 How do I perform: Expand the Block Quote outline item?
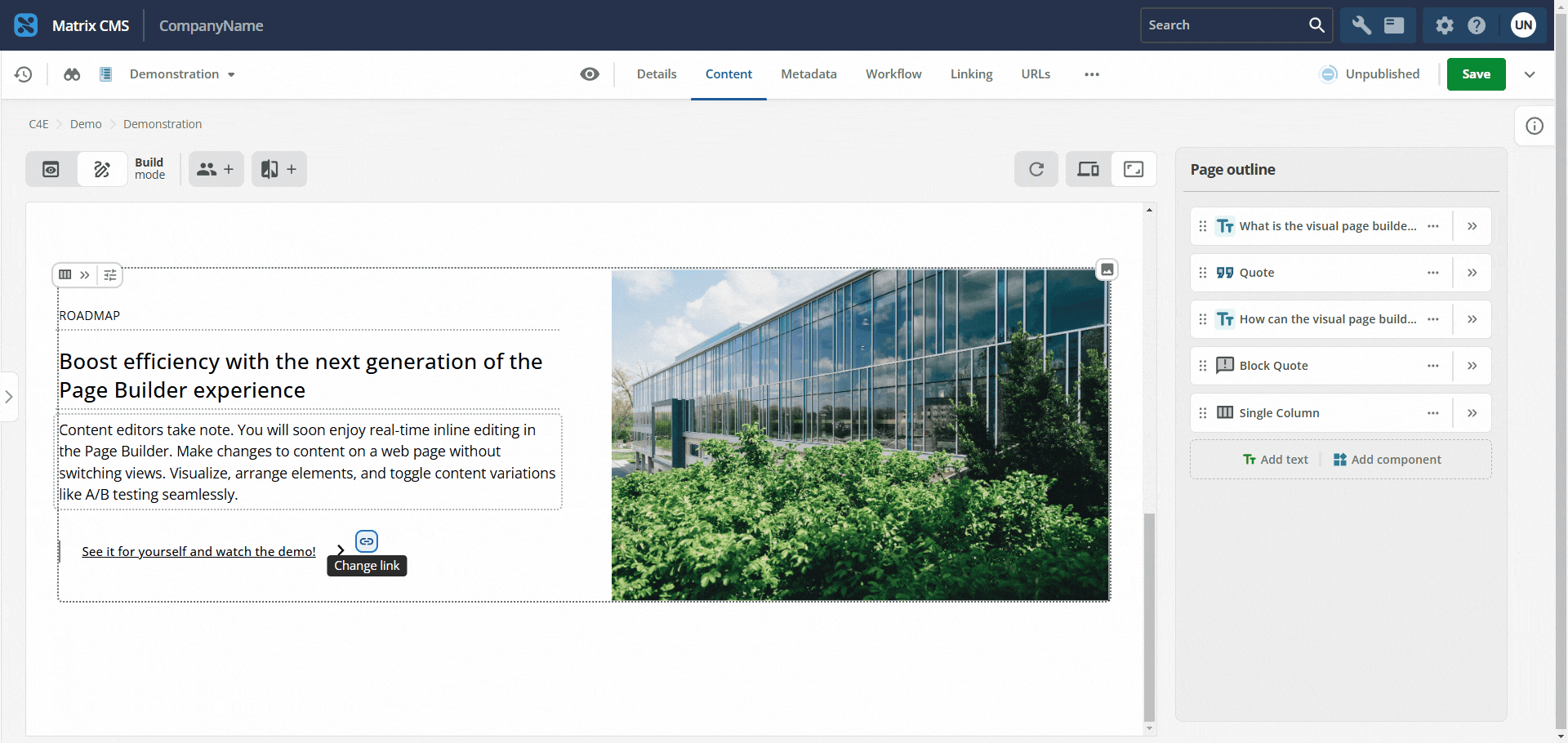1472,366
